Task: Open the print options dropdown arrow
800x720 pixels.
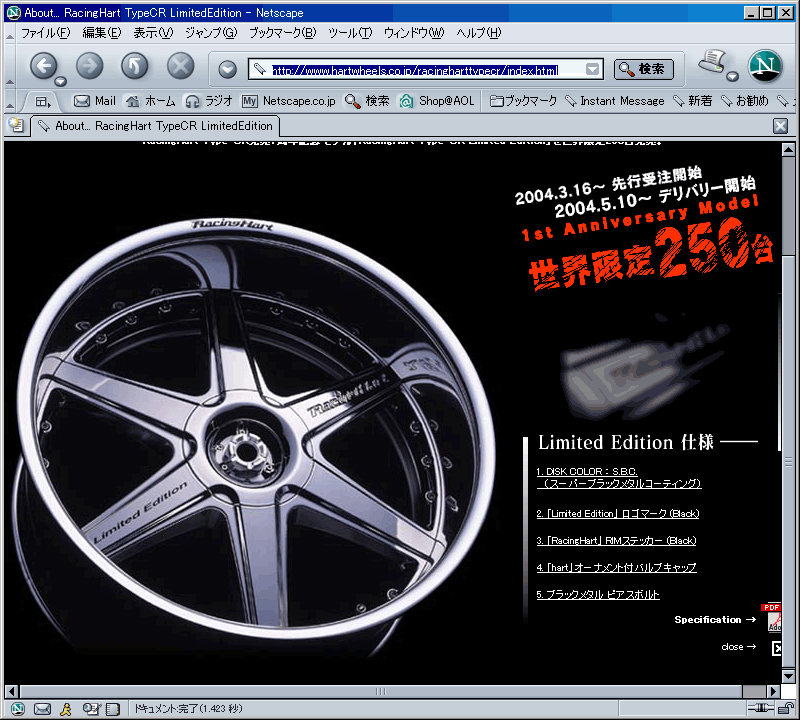Action: pos(732,77)
